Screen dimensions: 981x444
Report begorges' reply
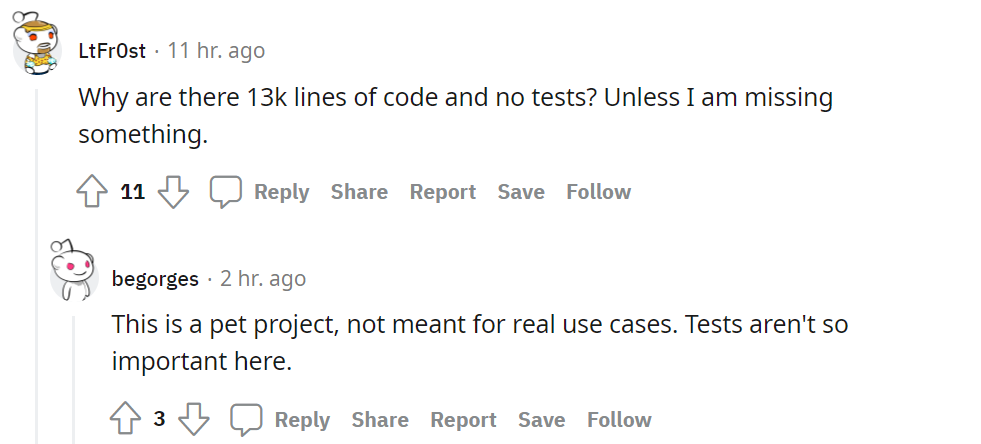click(463, 420)
